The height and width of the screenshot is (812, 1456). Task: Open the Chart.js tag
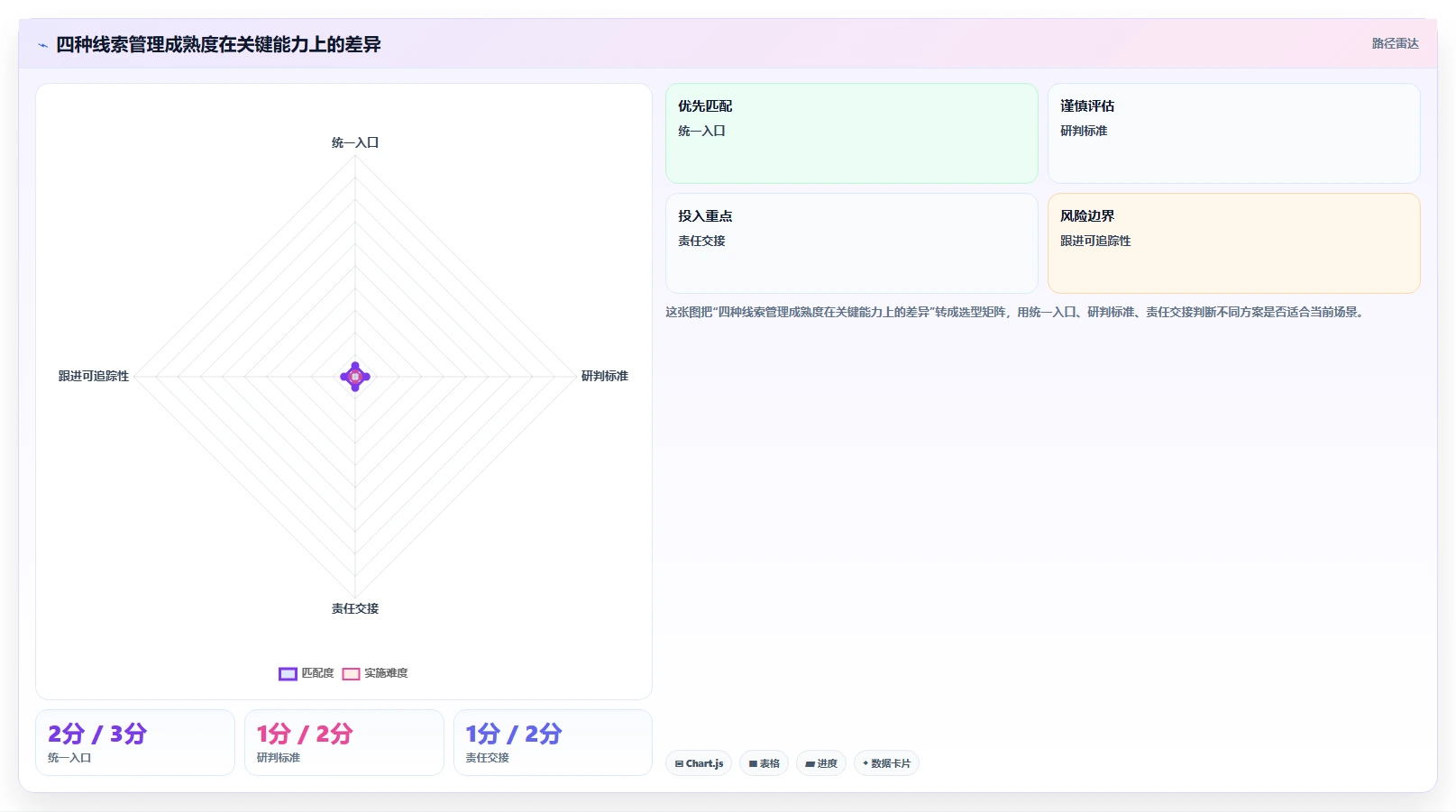pyautogui.click(x=699, y=763)
